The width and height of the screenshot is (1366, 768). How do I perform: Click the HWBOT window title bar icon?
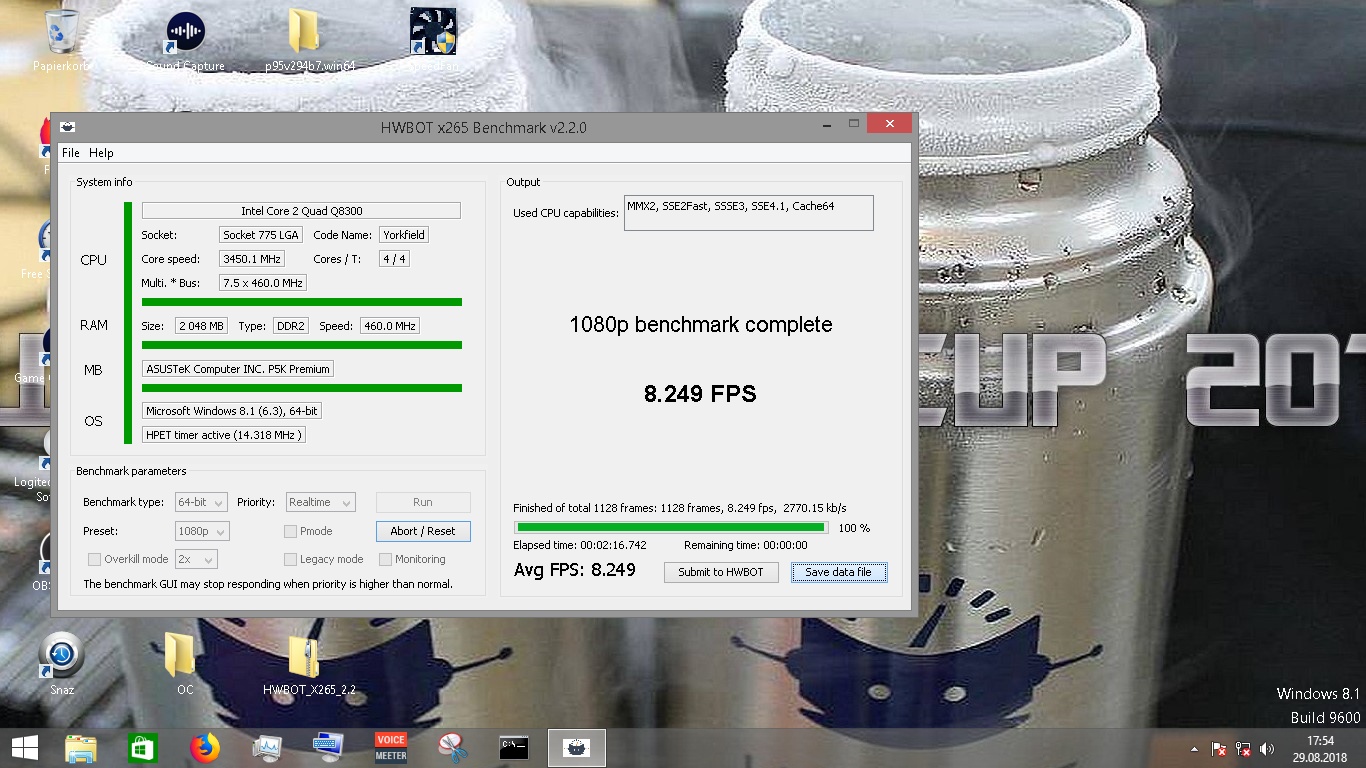click(x=68, y=127)
